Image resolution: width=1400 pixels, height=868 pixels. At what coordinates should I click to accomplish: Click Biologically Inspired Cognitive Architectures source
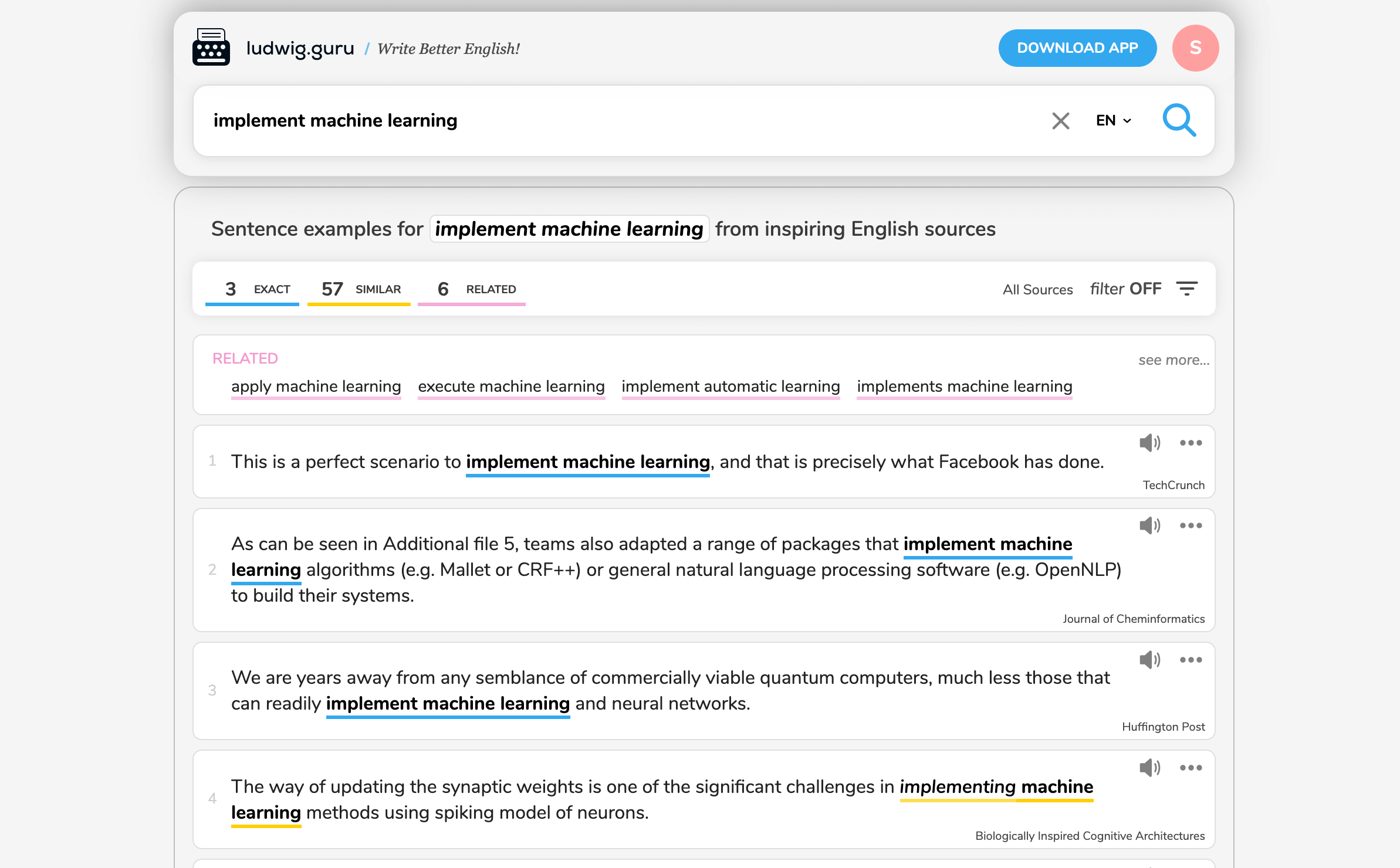coord(1090,836)
